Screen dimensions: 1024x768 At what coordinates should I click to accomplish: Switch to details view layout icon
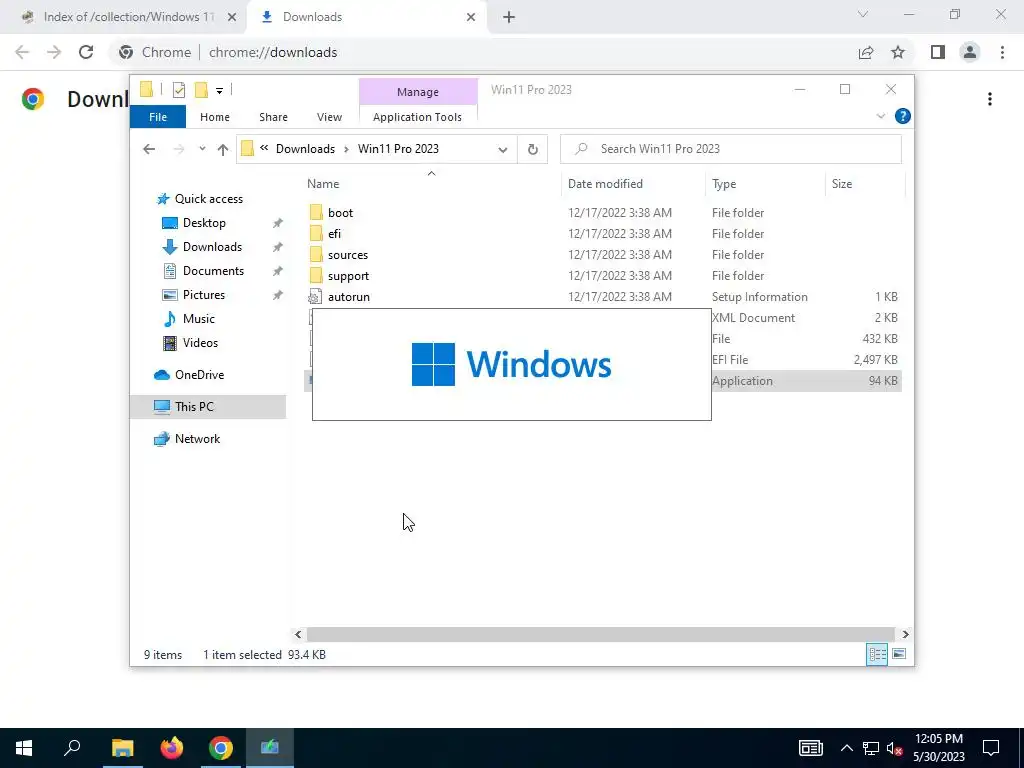click(x=877, y=654)
